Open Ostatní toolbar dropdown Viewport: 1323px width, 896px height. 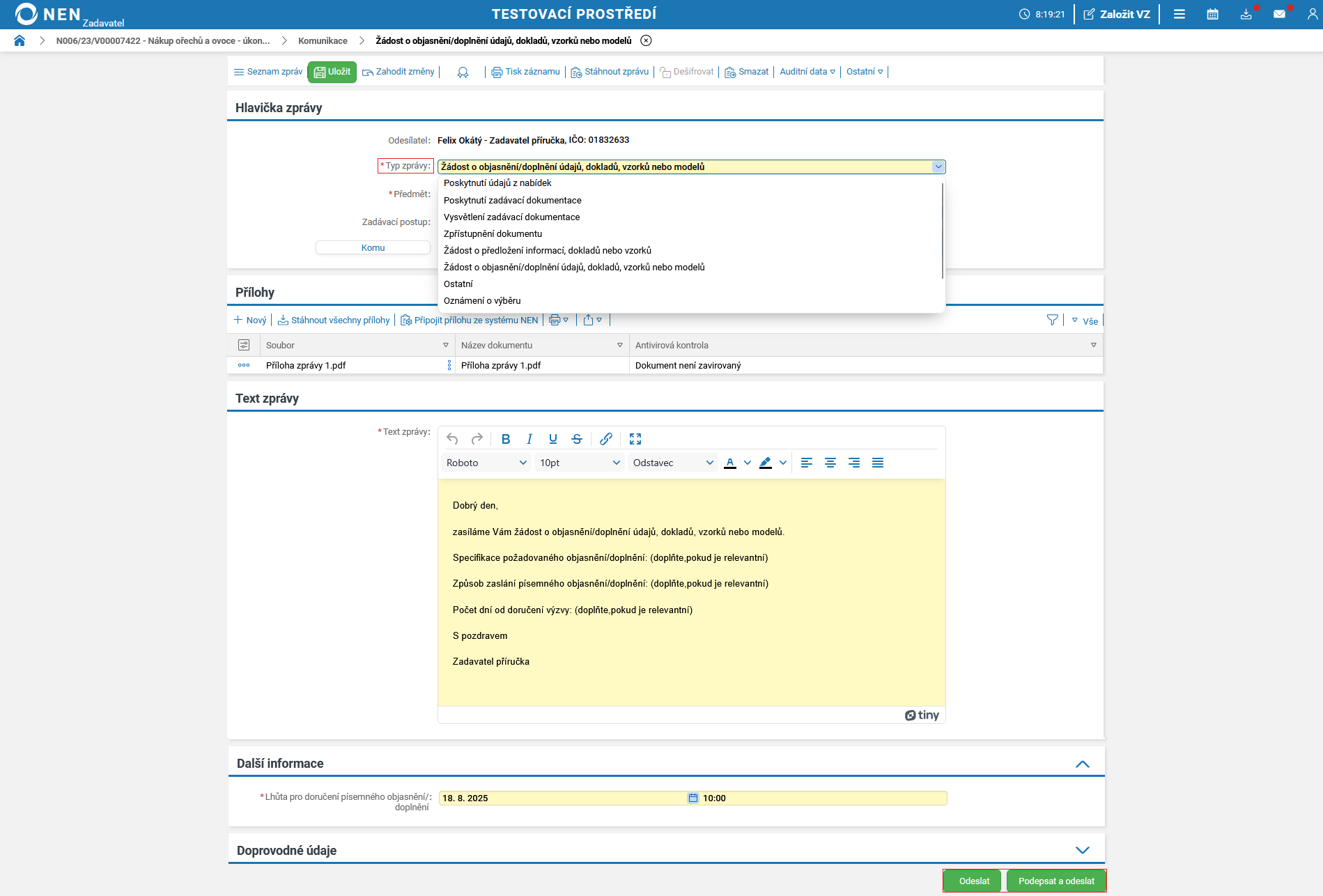pyautogui.click(x=865, y=72)
